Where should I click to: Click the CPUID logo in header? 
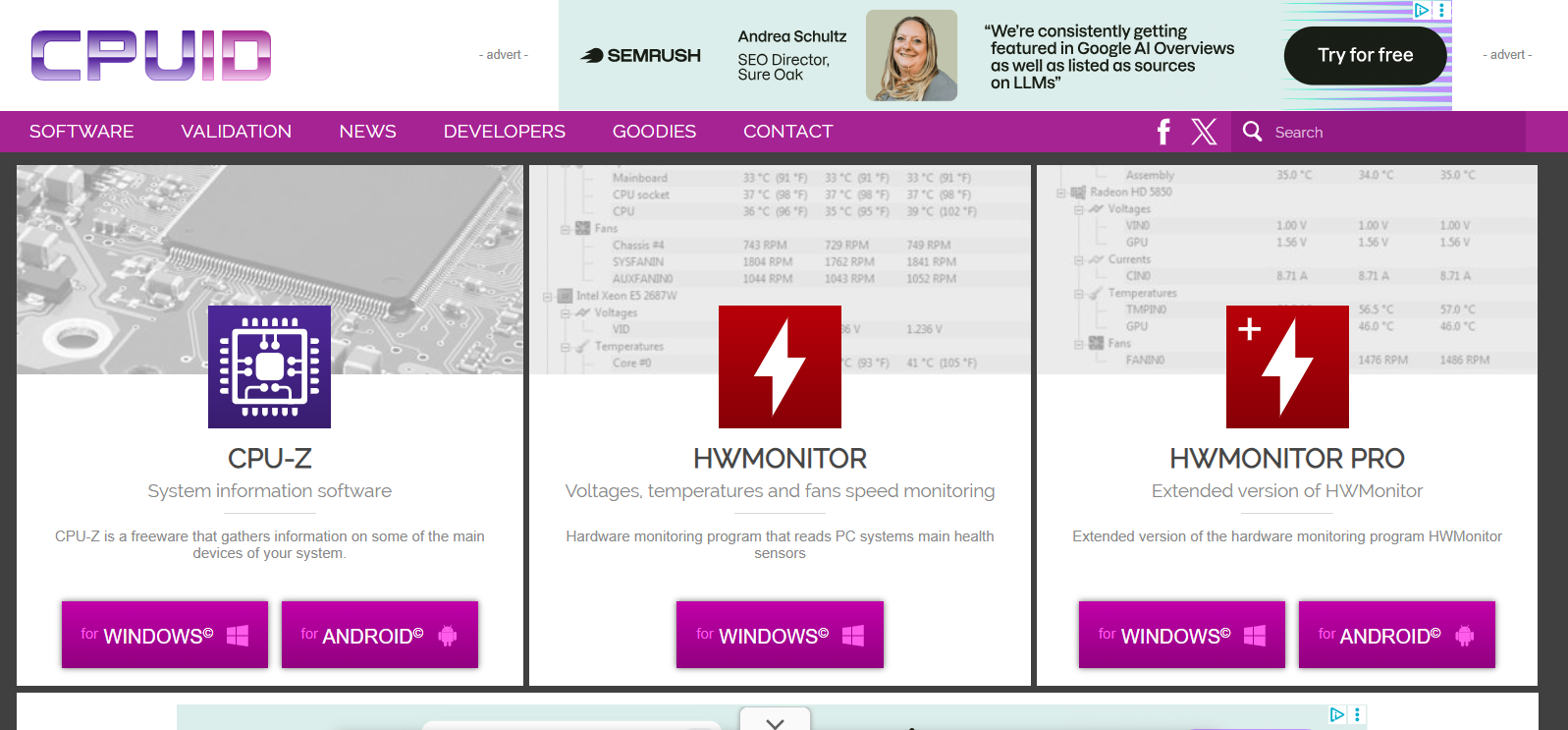[x=150, y=55]
